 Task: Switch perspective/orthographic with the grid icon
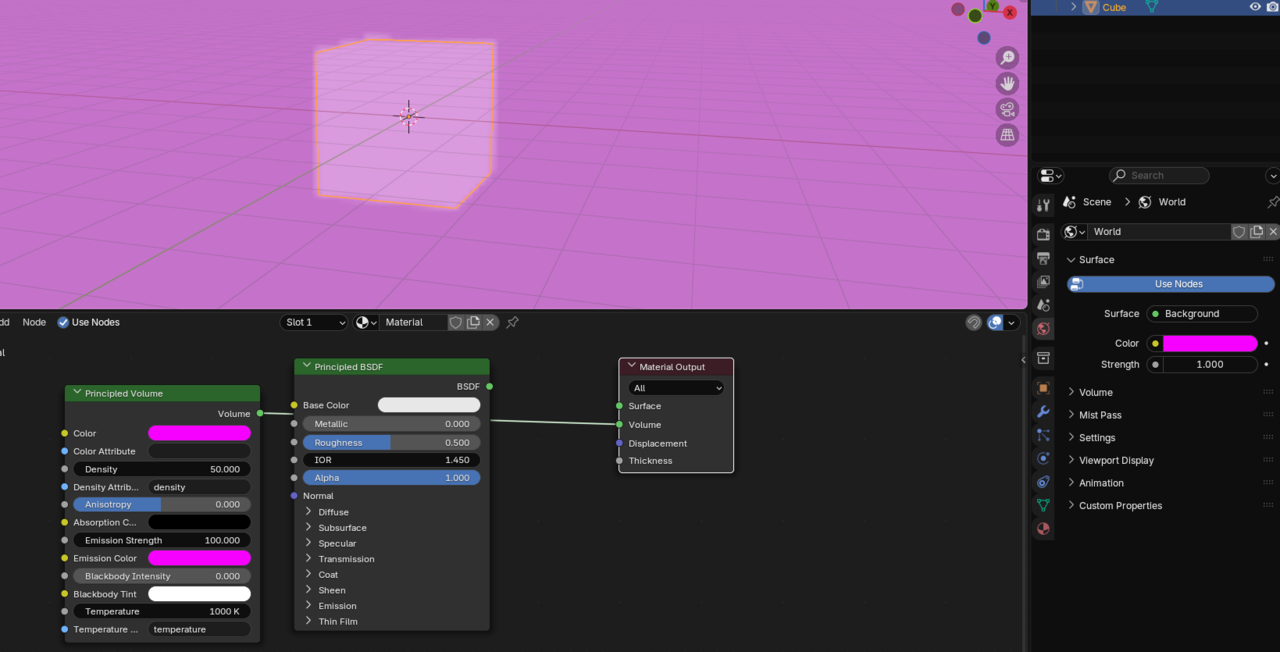[1007, 134]
